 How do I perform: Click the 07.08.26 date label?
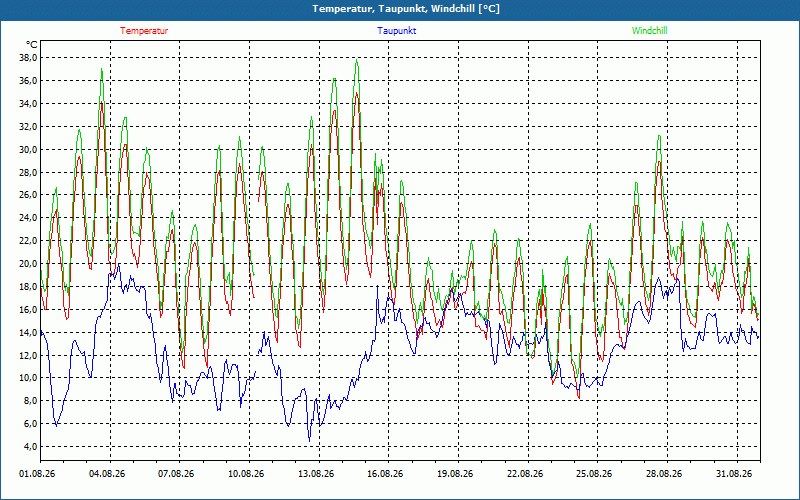177,474
